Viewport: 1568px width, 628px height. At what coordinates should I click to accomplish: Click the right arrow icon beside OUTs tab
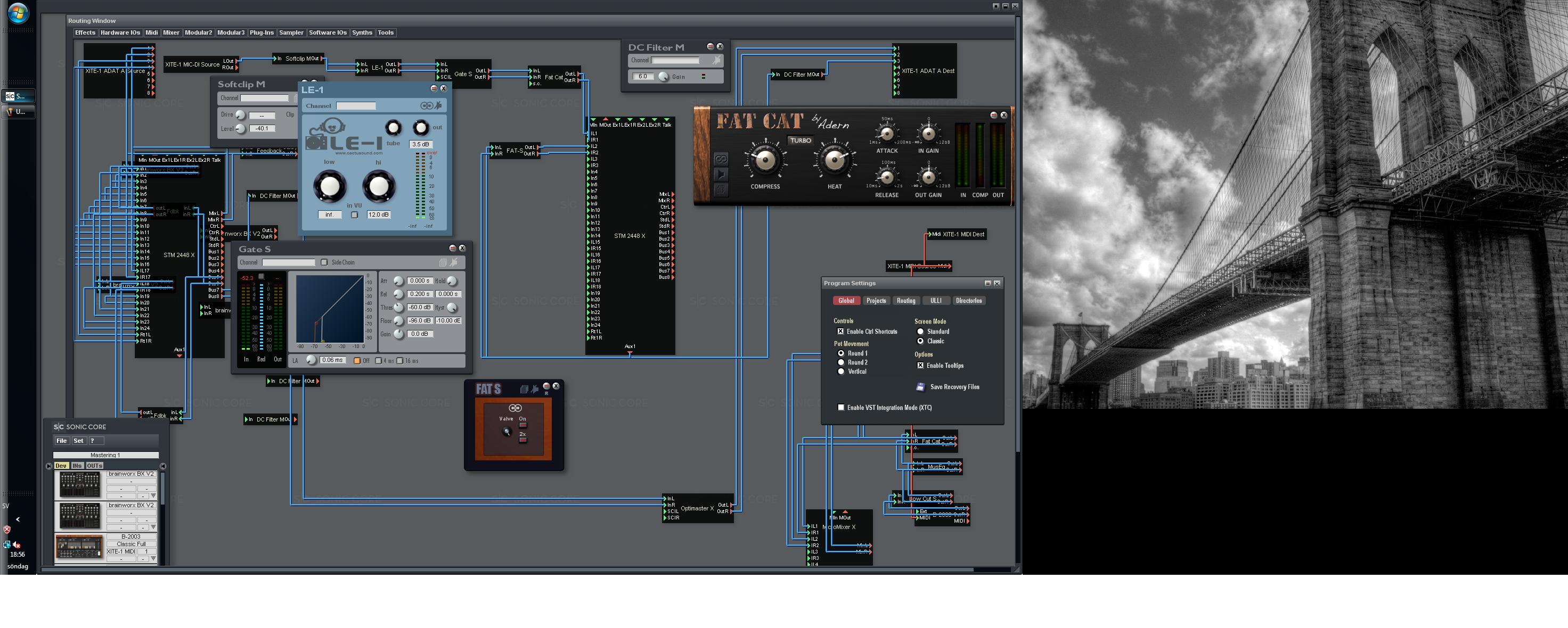(x=162, y=466)
